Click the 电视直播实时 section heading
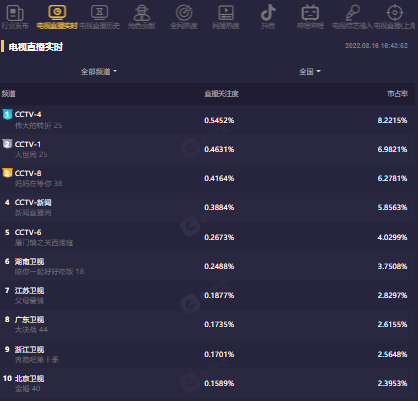Viewport: 418px width, 401px height. click(x=36, y=47)
